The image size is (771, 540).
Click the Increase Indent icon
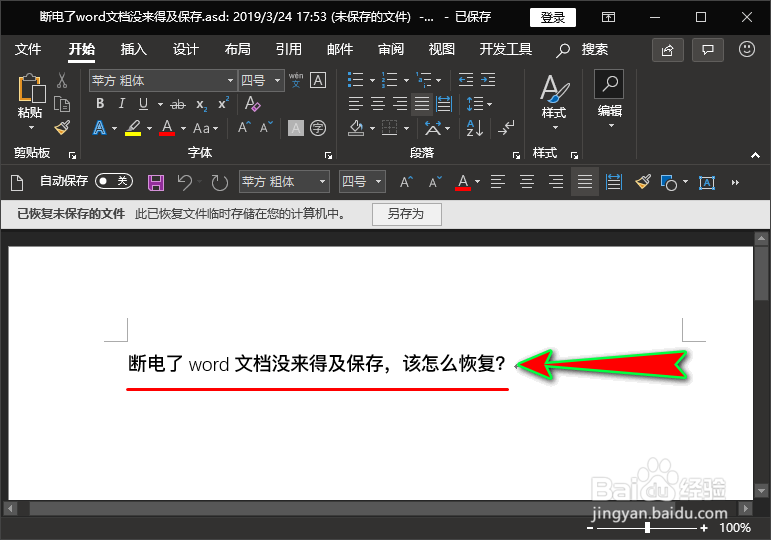click(x=488, y=80)
